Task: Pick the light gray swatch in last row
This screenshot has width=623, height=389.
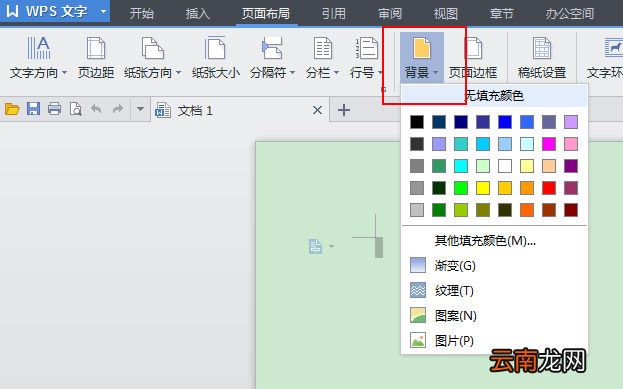Action: pyautogui.click(x=417, y=210)
